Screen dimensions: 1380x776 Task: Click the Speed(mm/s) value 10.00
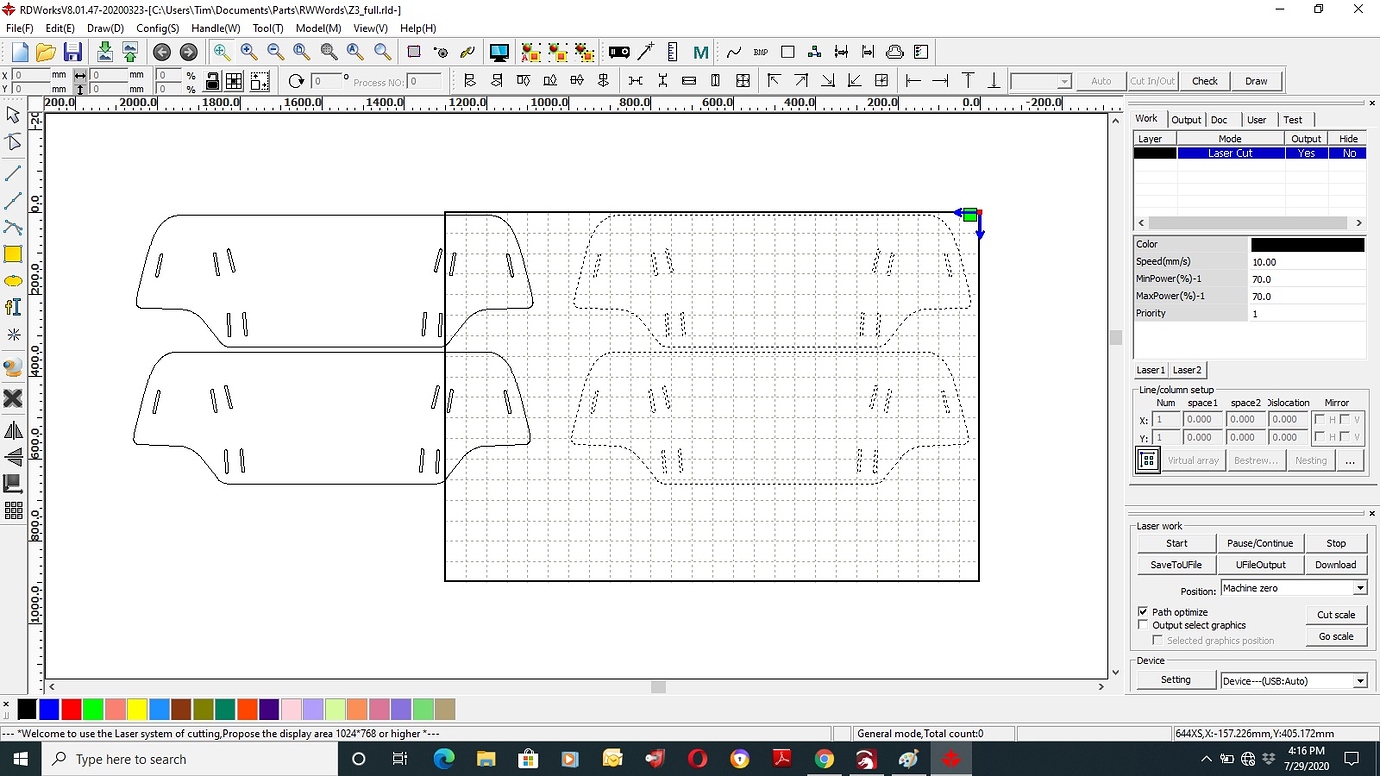point(1307,262)
